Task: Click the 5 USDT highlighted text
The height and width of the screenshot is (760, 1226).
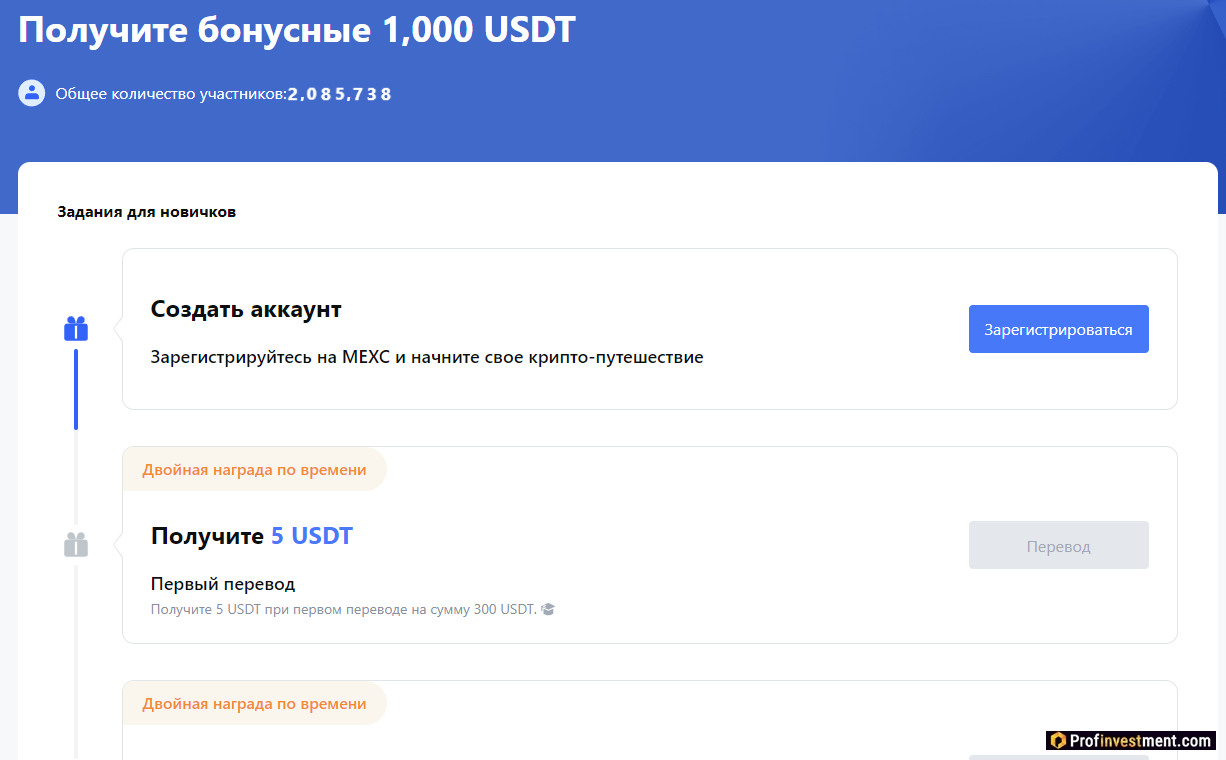Action: pyautogui.click(x=312, y=535)
